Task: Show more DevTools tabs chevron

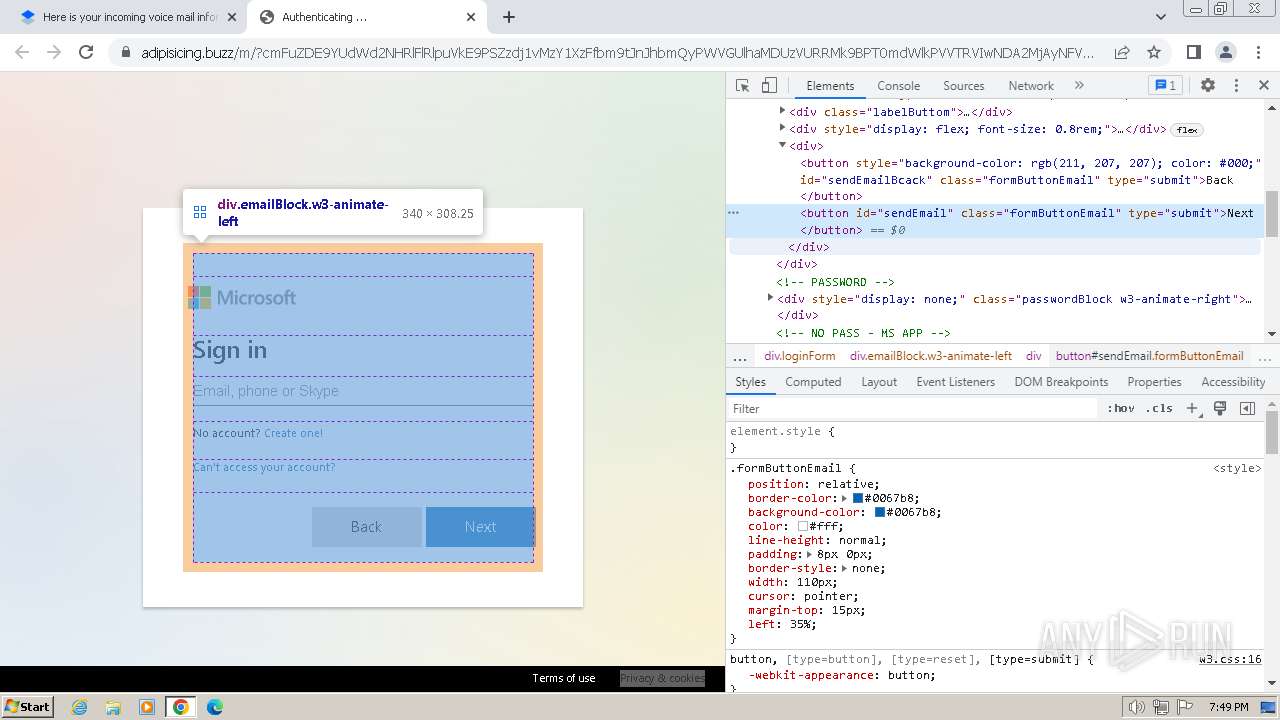Action: coord(1079,86)
